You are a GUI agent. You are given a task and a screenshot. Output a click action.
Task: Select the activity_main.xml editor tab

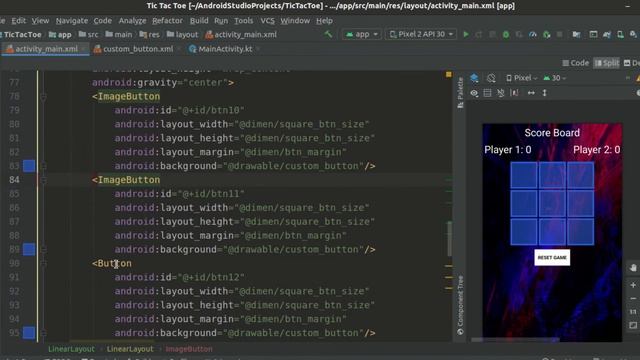point(46,49)
